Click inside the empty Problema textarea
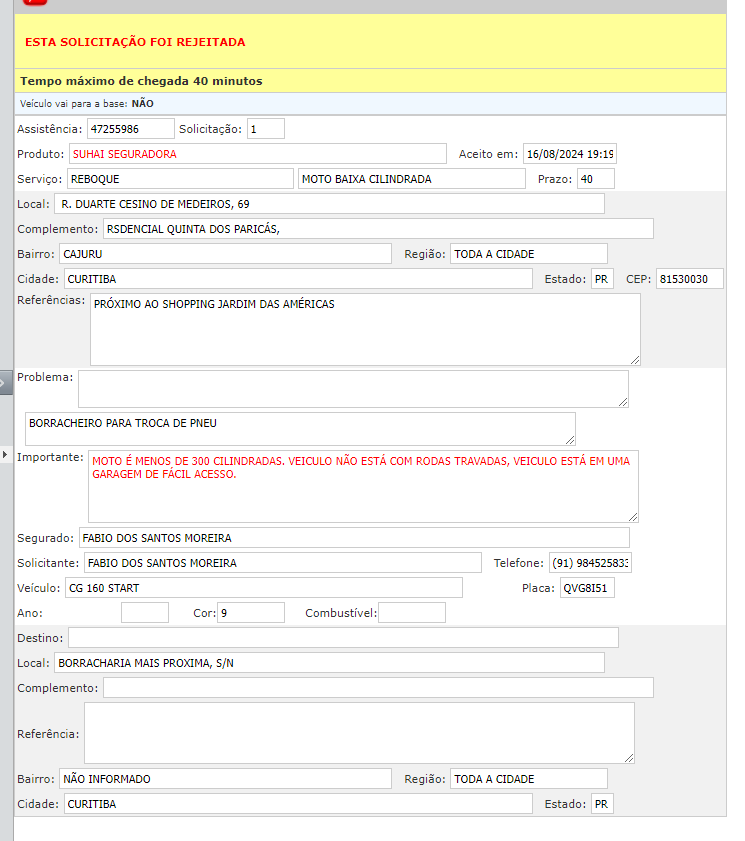 [x=353, y=389]
